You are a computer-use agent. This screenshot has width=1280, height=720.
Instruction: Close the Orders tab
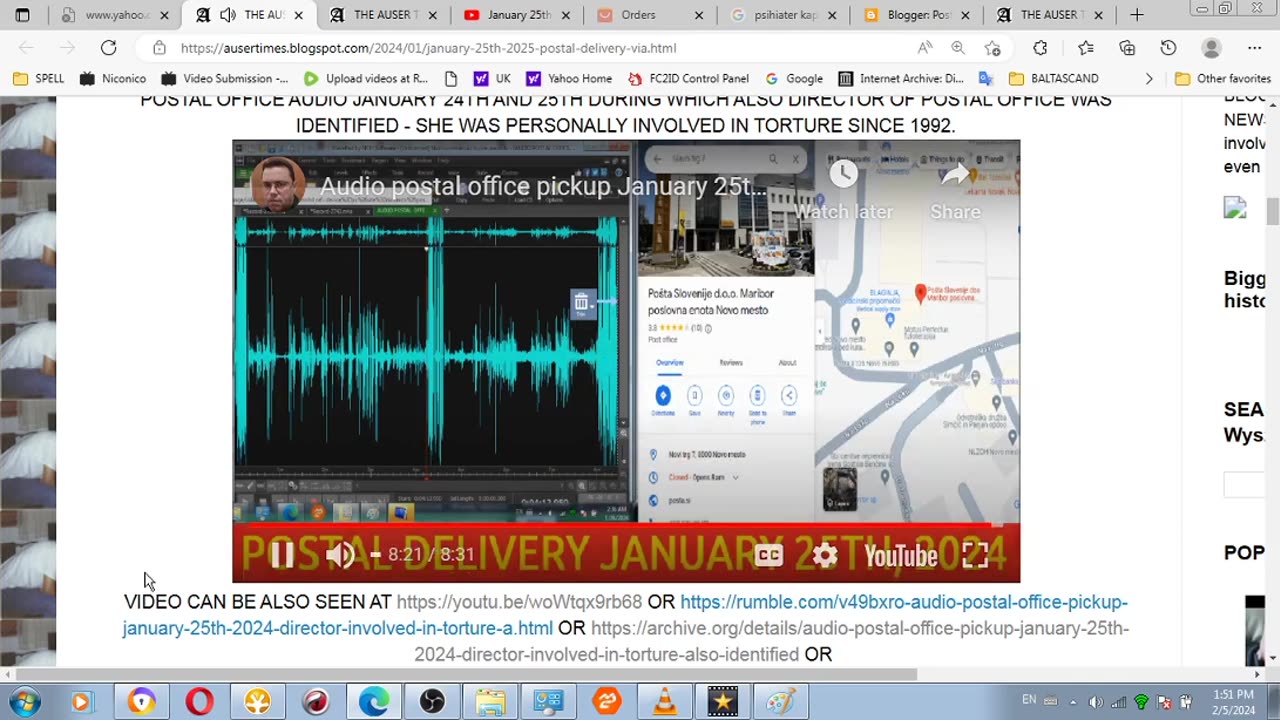pos(698,15)
